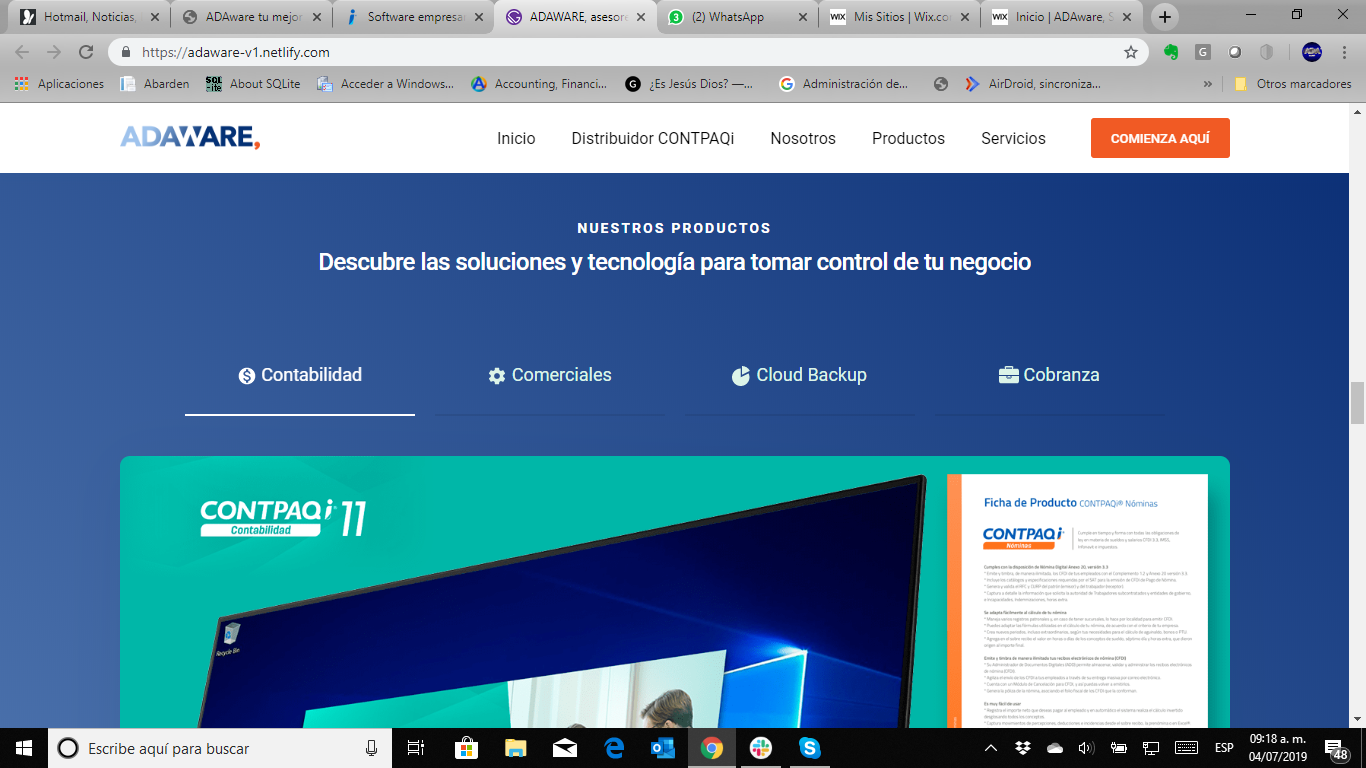Open Slack from the taskbar
1366x768 pixels.
pyautogui.click(x=761, y=748)
